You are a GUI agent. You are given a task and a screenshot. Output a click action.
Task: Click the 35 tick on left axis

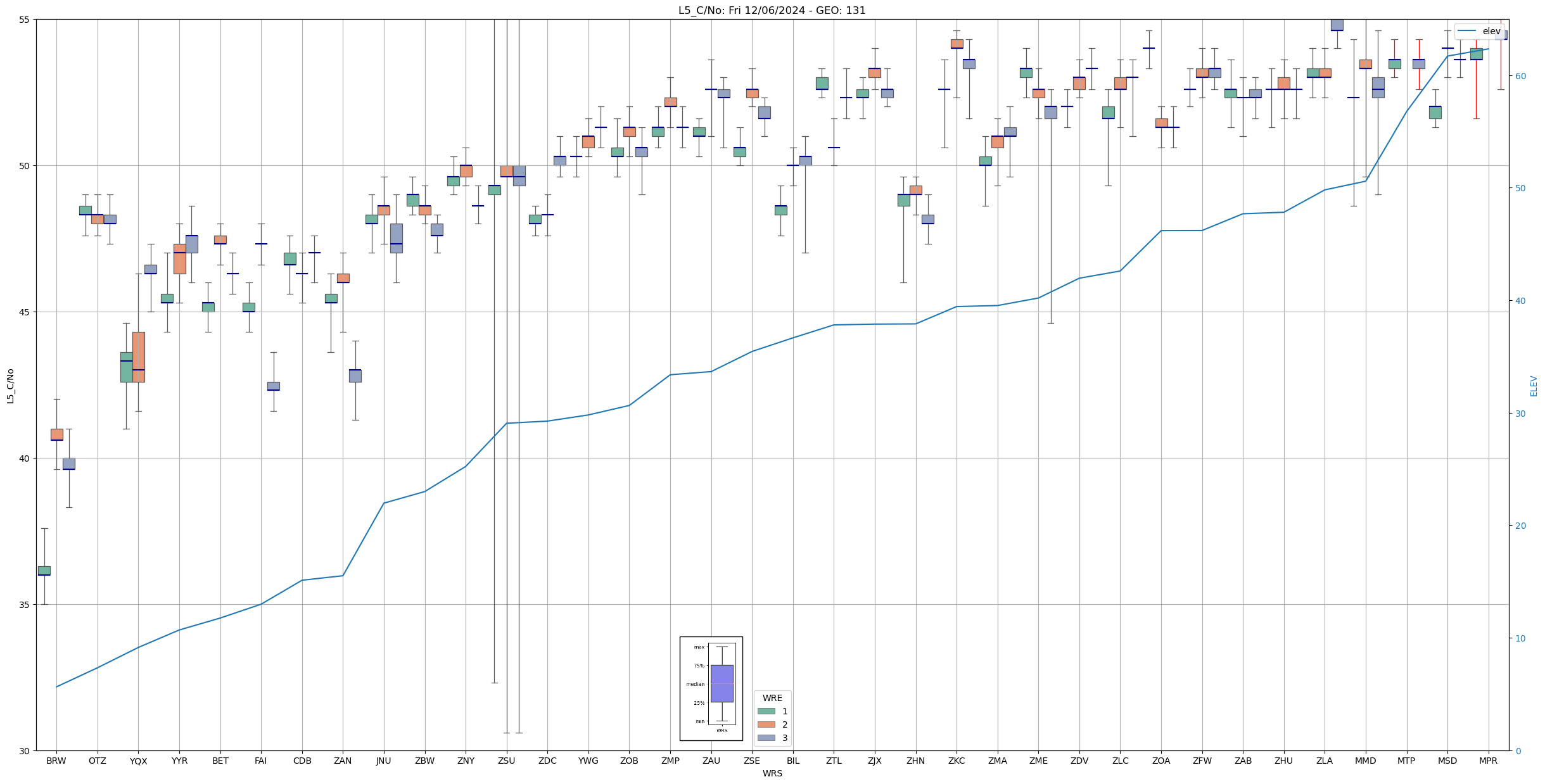tap(25, 605)
